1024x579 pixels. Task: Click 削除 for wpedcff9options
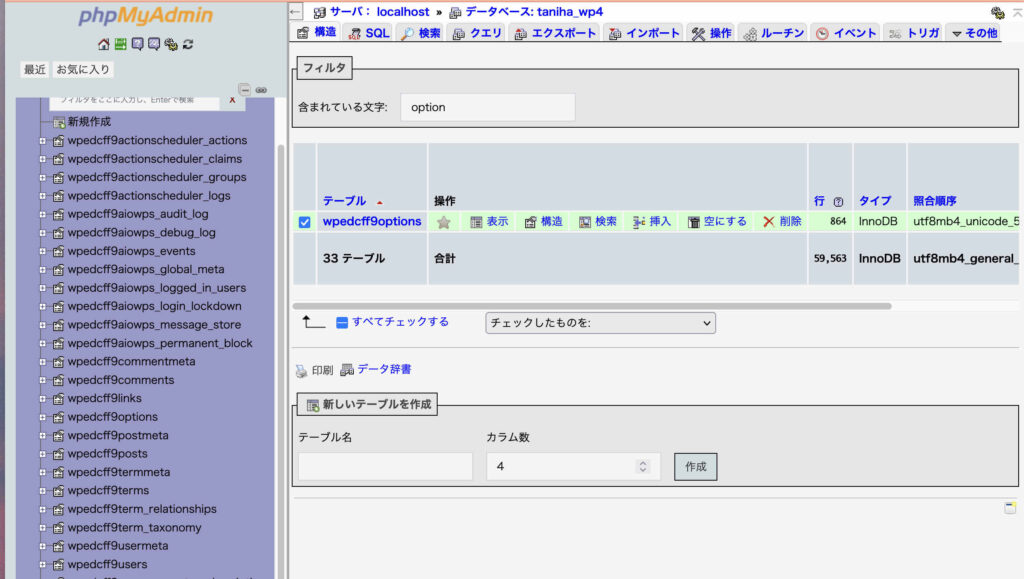[782, 222]
